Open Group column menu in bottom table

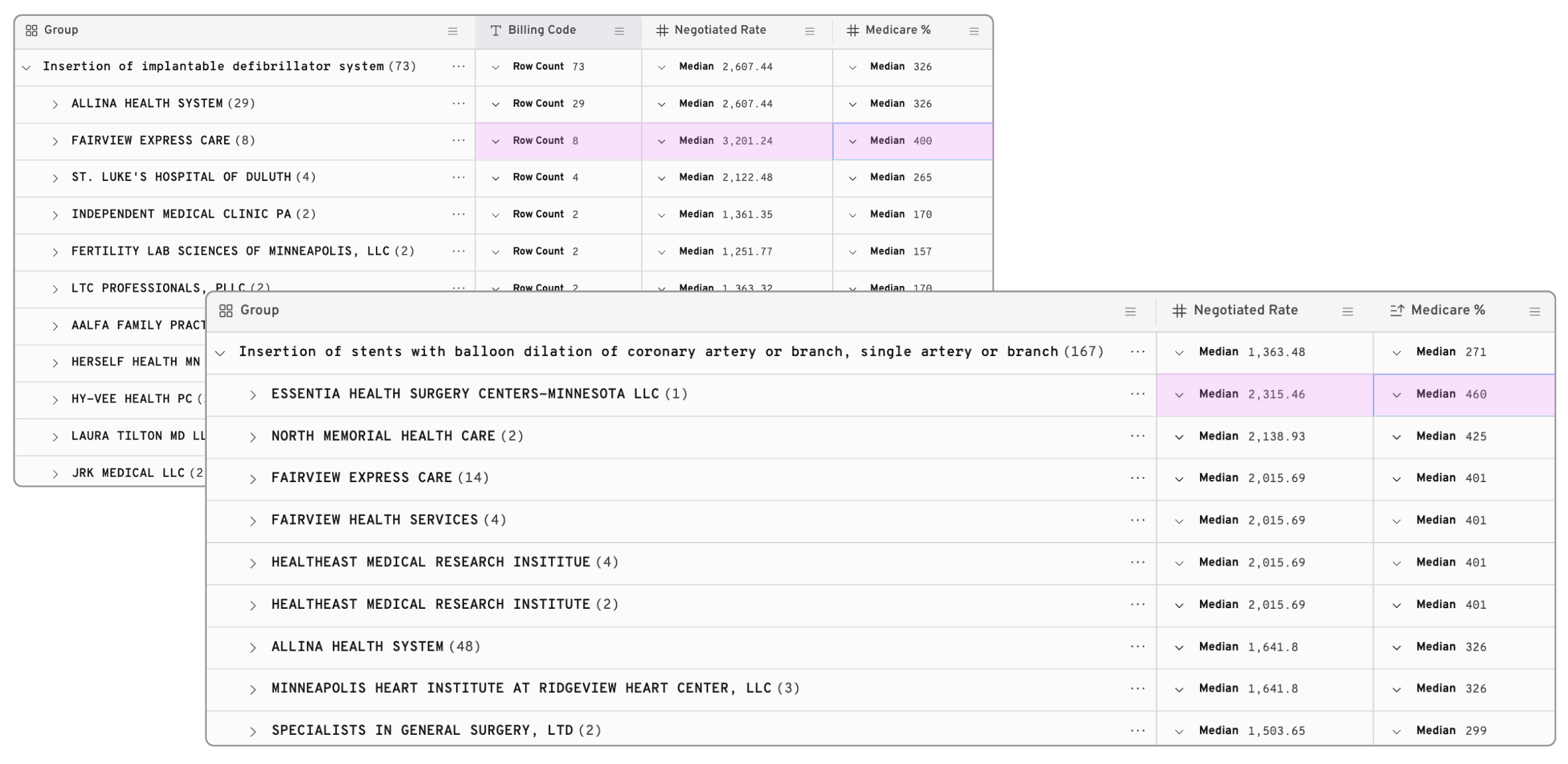tap(1130, 312)
